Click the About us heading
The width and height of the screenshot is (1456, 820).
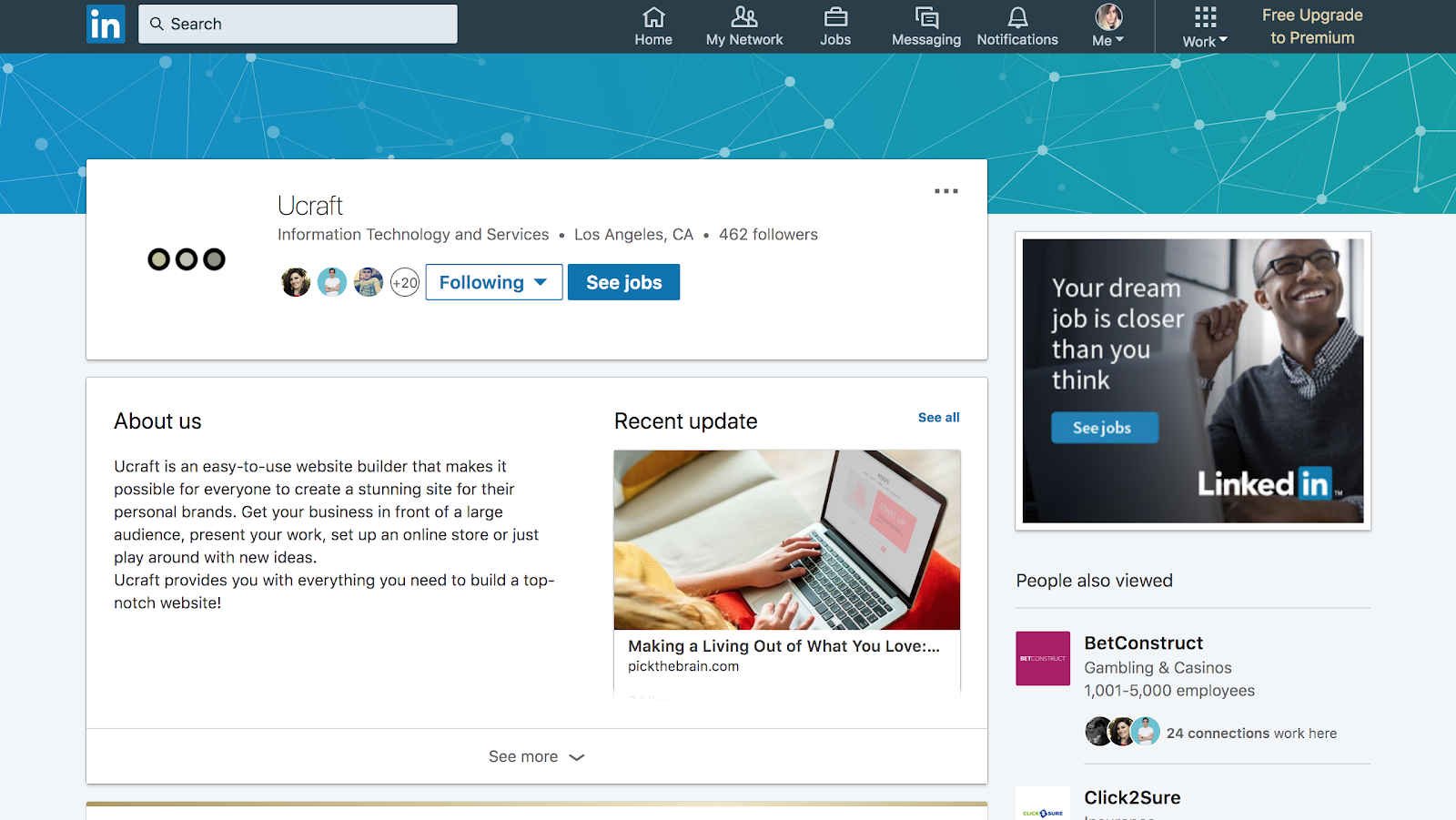coord(157,421)
